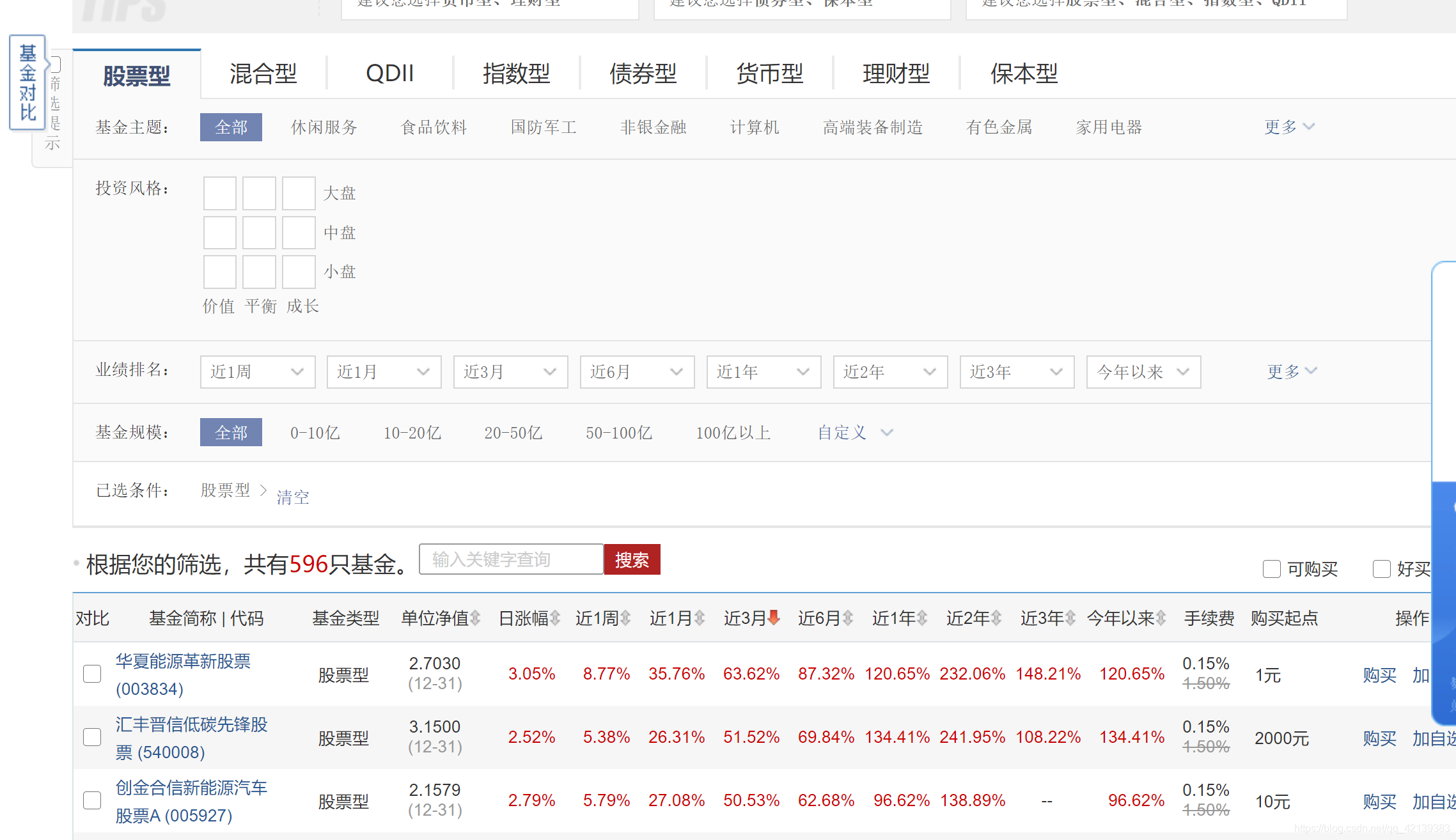
Task: Switch to the 混合型 tab
Action: 263,74
